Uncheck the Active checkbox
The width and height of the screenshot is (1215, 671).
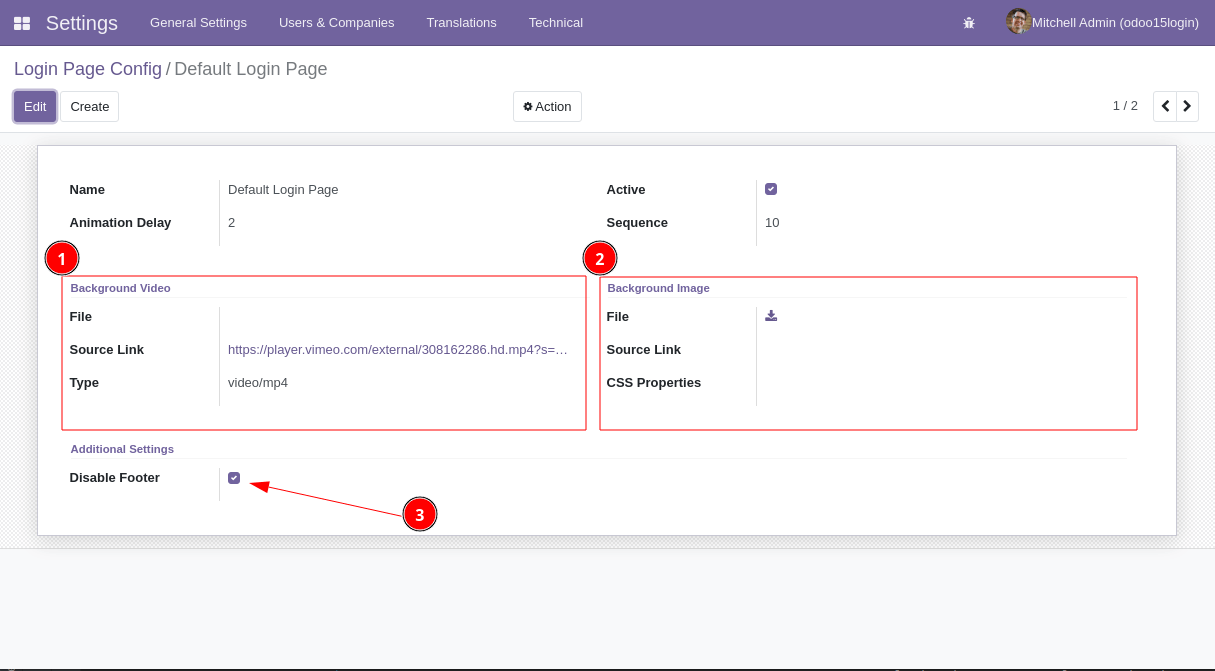coord(770,189)
